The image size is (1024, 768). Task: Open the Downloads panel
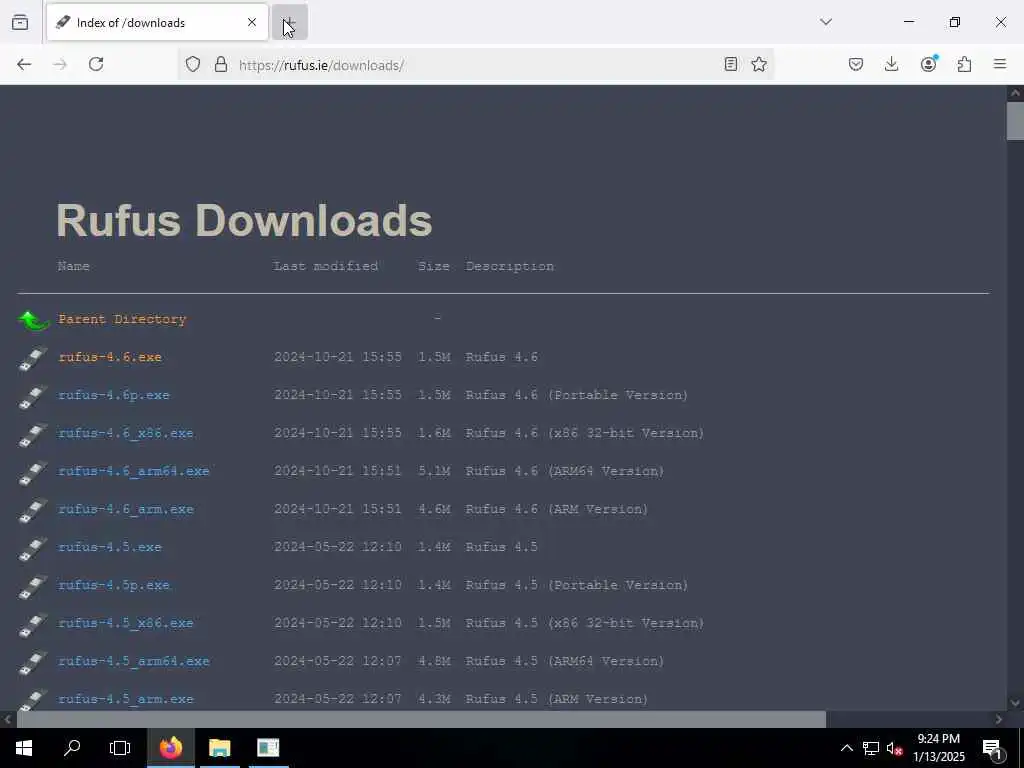click(891, 64)
